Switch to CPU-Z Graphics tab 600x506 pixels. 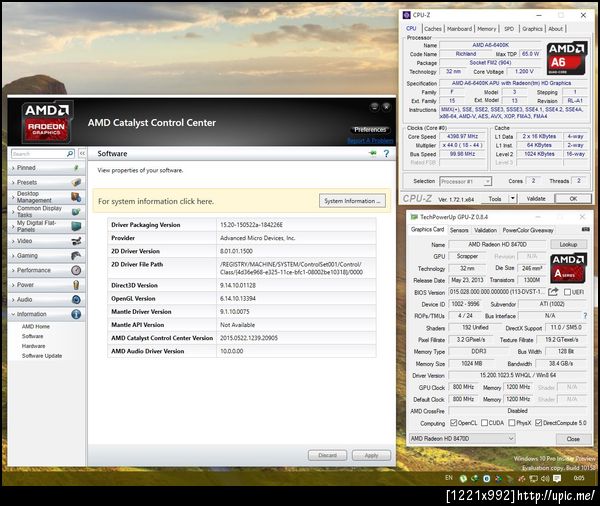[x=532, y=29]
